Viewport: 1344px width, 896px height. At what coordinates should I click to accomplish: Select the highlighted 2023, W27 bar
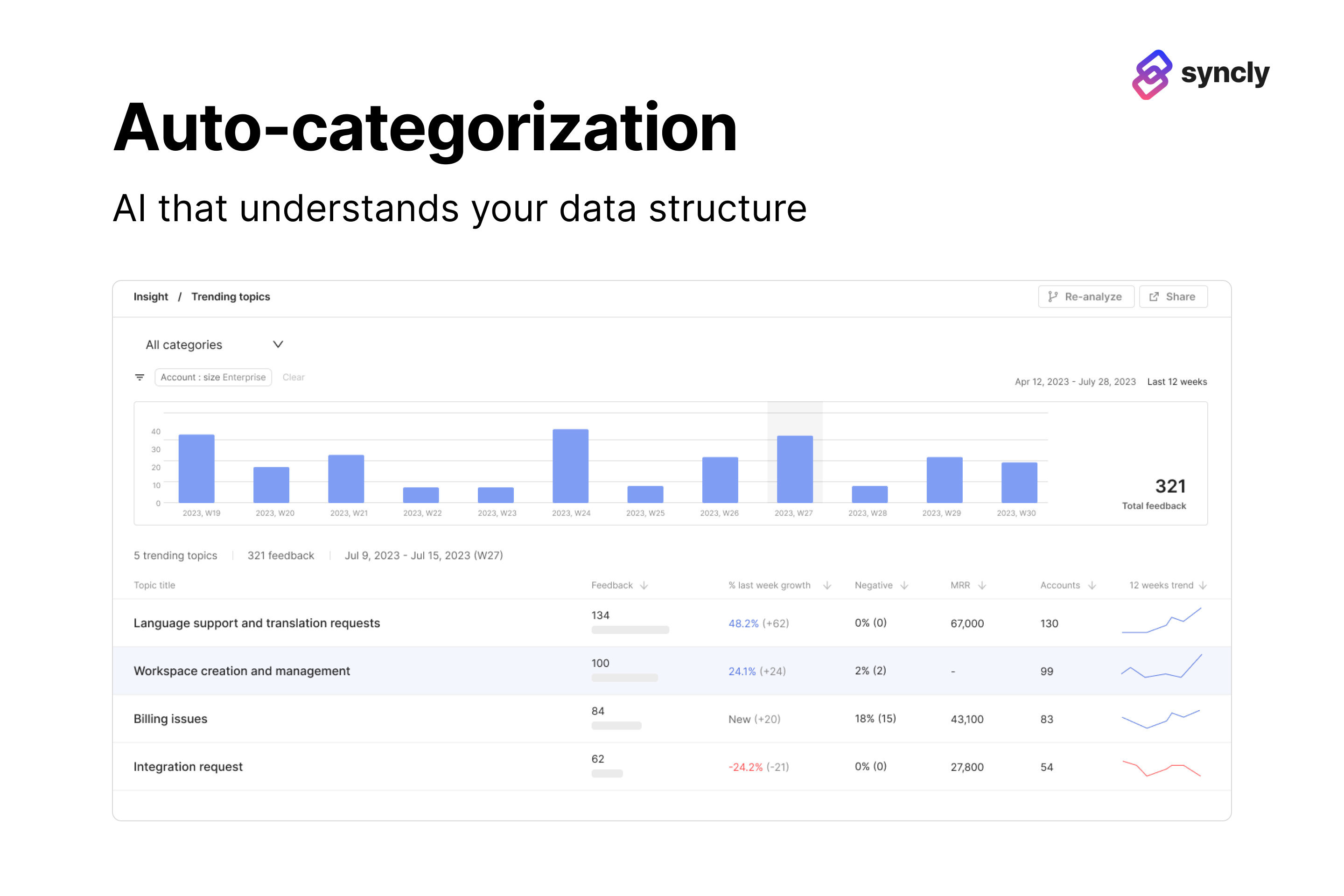coord(794,469)
